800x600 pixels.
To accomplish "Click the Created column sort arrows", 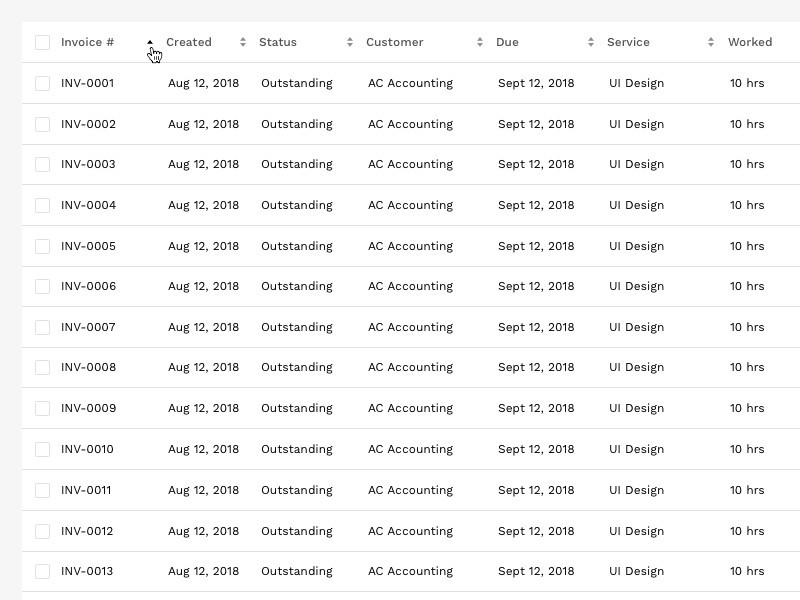I will [242, 42].
